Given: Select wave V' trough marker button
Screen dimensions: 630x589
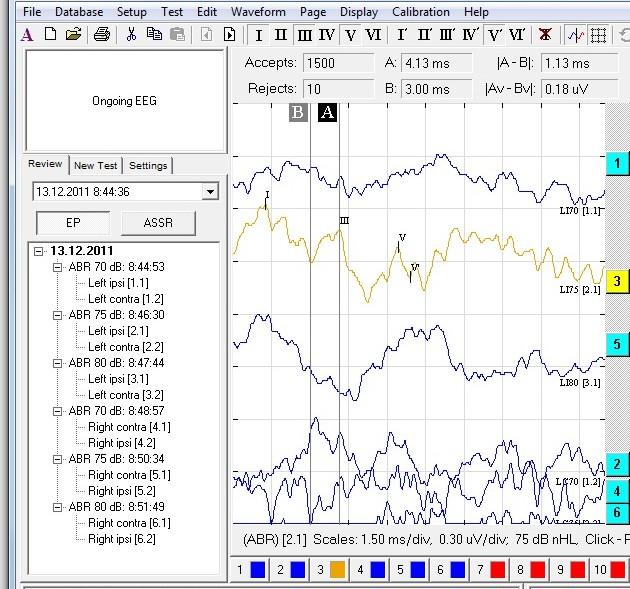Looking at the screenshot, I should [x=494, y=35].
